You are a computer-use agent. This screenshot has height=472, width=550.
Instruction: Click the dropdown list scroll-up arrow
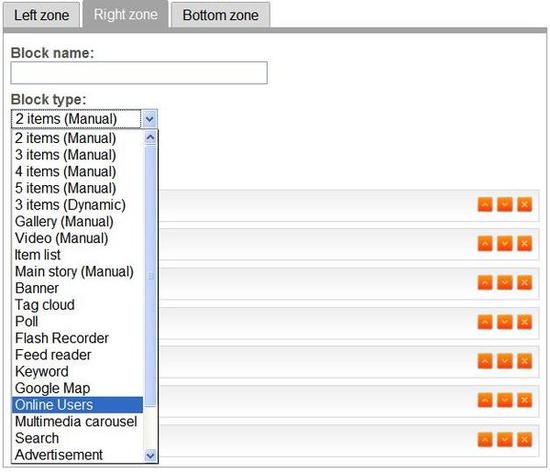[150, 137]
